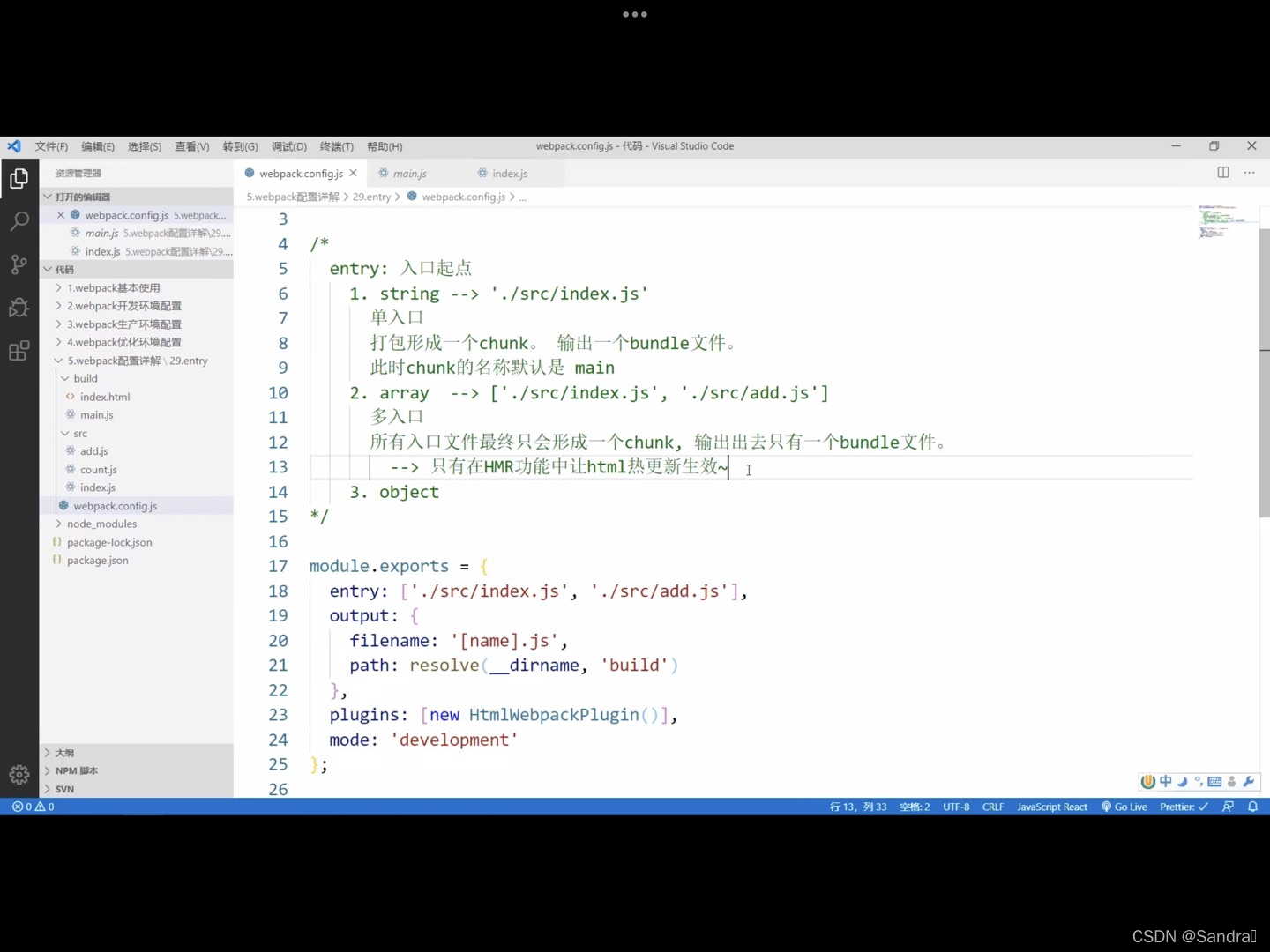Open the 选择(S) menu

click(145, 146)
